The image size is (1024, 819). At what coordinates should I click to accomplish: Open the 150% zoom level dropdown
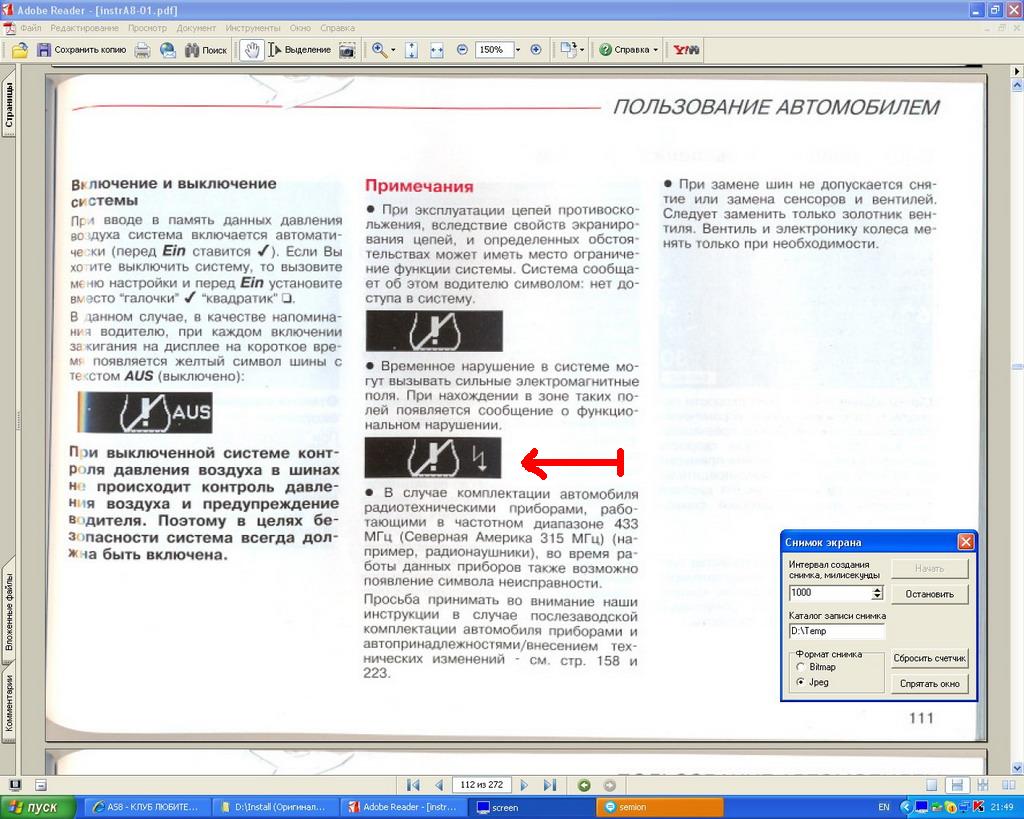click(x=518, y=50)
